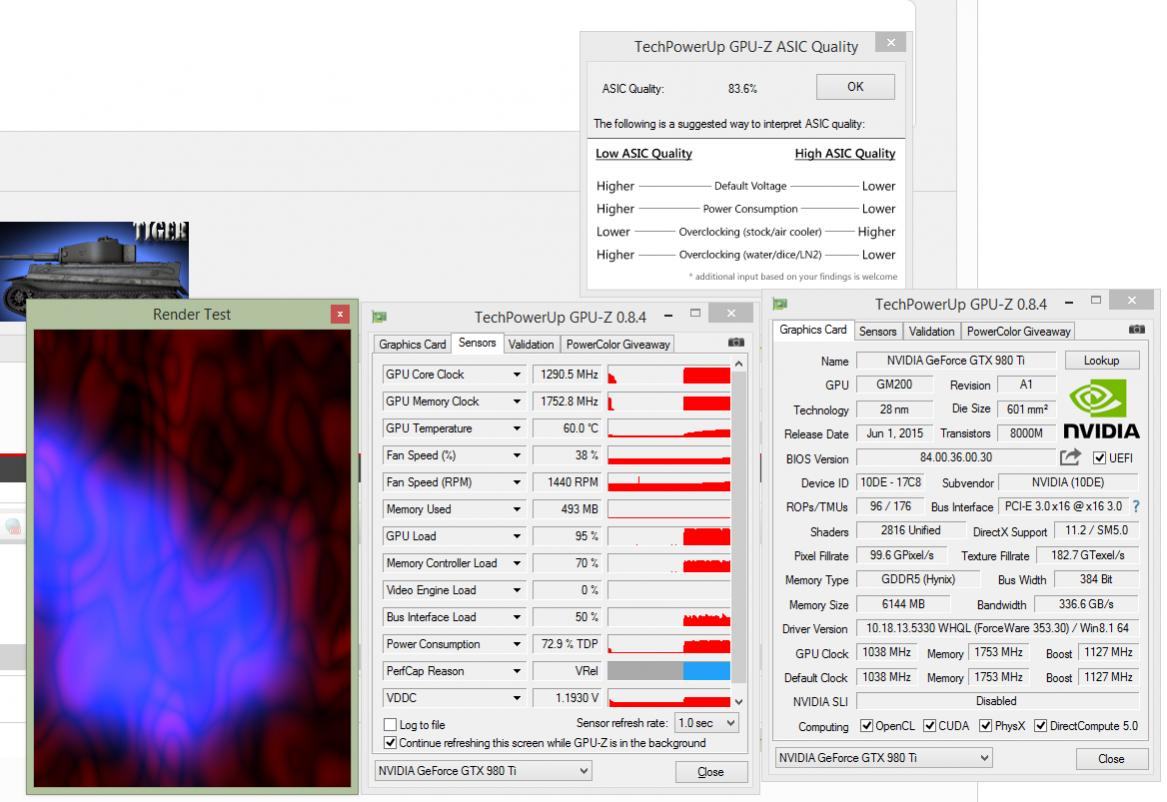Open VDDC sensor dropdown

pyautogui.click(x=517, y=698)
